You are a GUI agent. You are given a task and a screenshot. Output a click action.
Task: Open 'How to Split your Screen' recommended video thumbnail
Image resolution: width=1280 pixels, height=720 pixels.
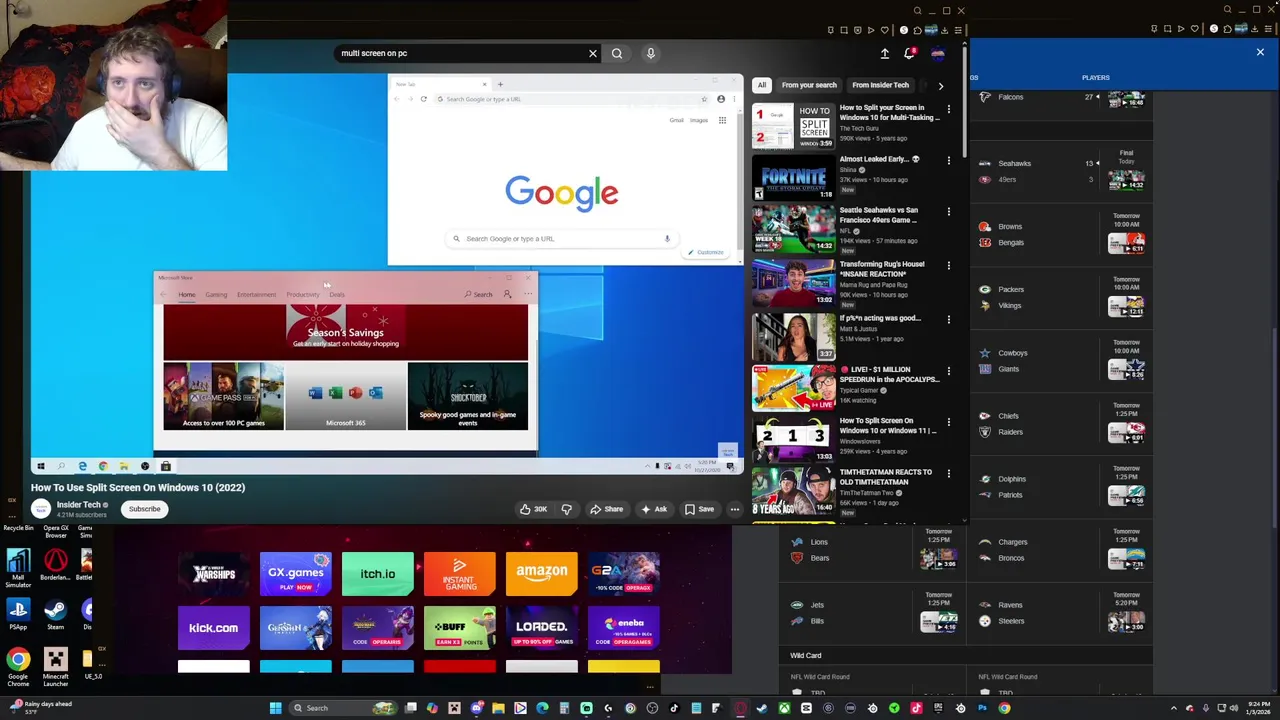(793, 125)
